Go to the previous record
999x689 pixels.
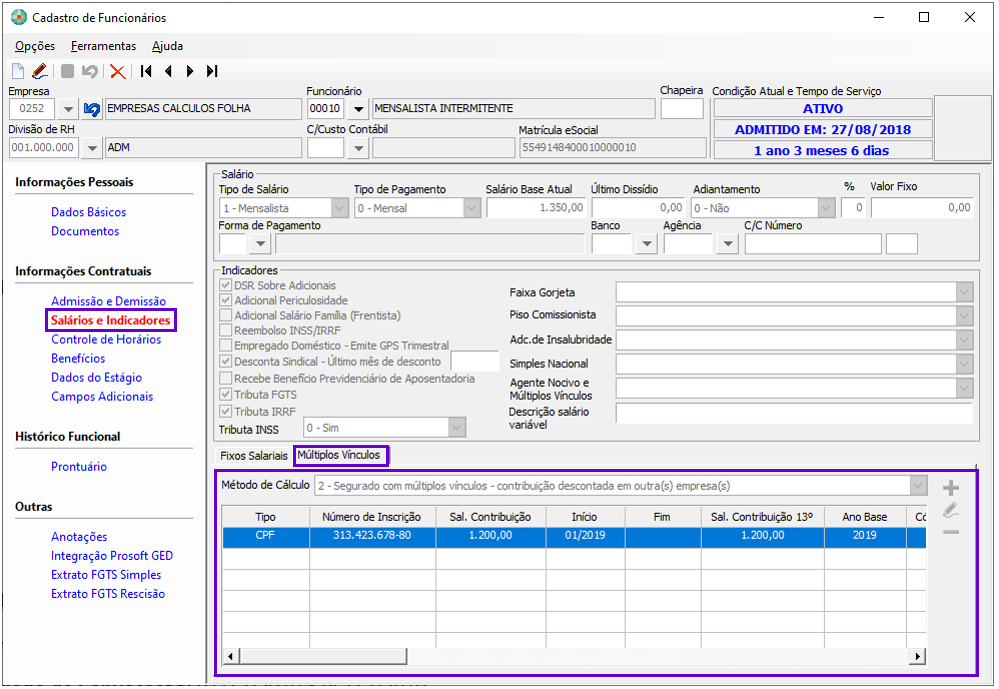coord(168,71)
